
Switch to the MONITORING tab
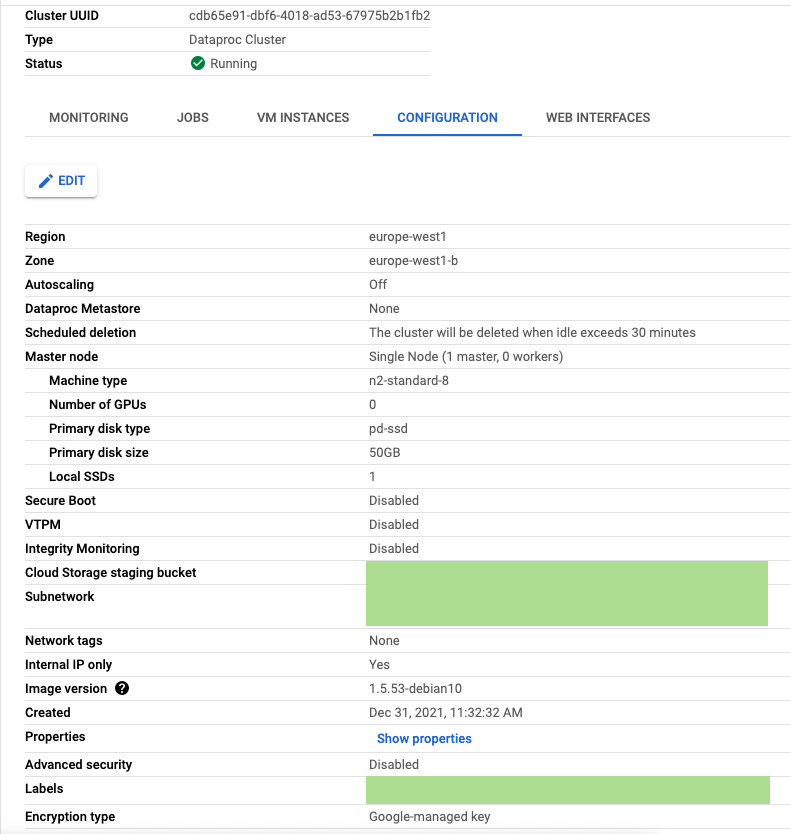click(88, 117)
